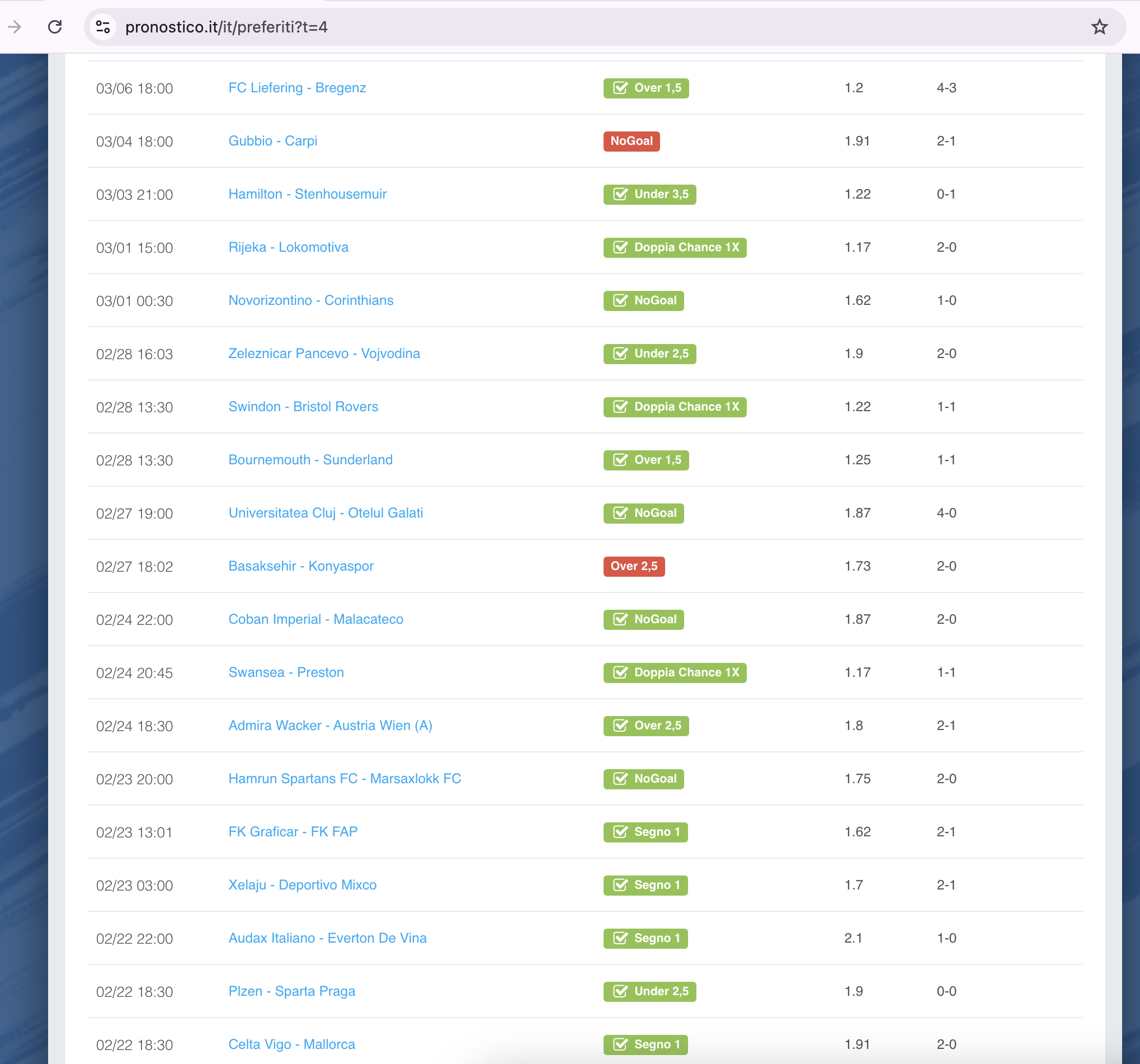
Task: Click checkmark on FK Graficar Segno 1 badge
Action: tap(620, 832)
